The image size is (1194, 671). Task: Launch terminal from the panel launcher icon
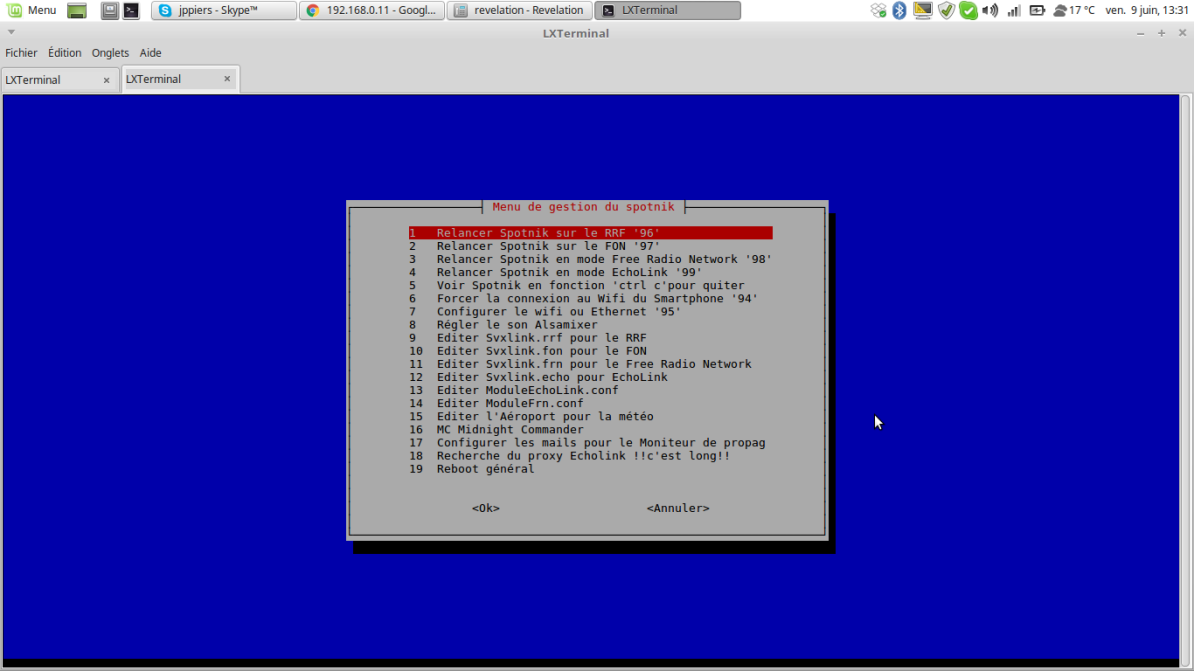pyautogui.click(x=131, y=10)
